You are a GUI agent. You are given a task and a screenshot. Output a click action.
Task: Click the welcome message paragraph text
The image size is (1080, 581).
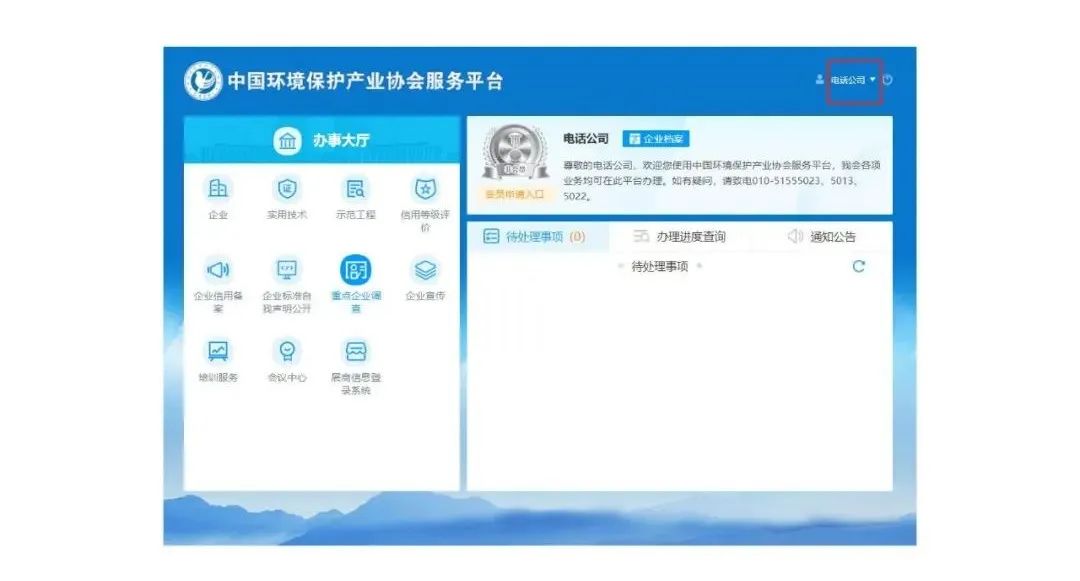click(x=722, y=180)
